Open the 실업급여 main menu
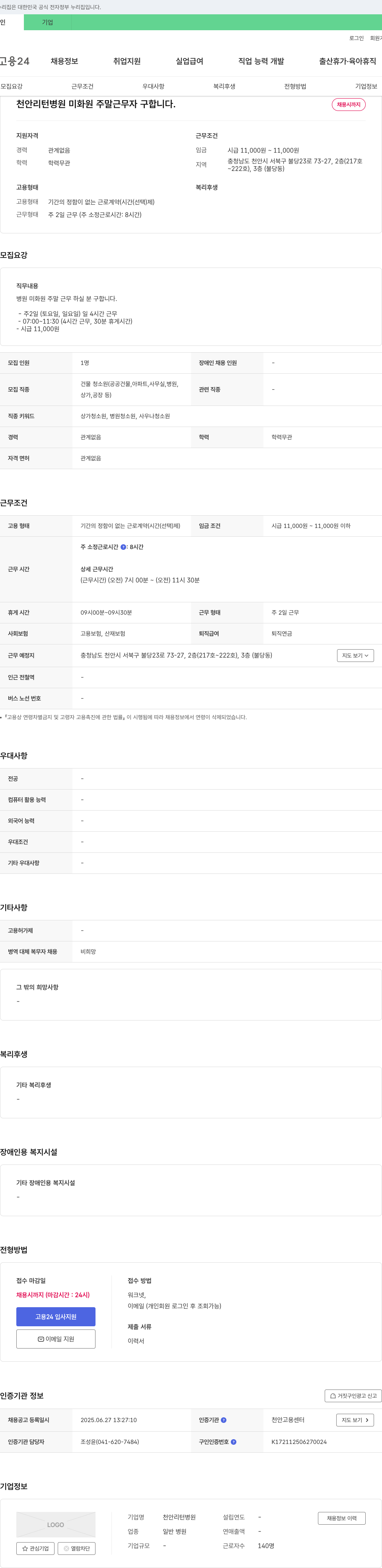The height and width of the screenshot is (1568, 382). [189, 61]
